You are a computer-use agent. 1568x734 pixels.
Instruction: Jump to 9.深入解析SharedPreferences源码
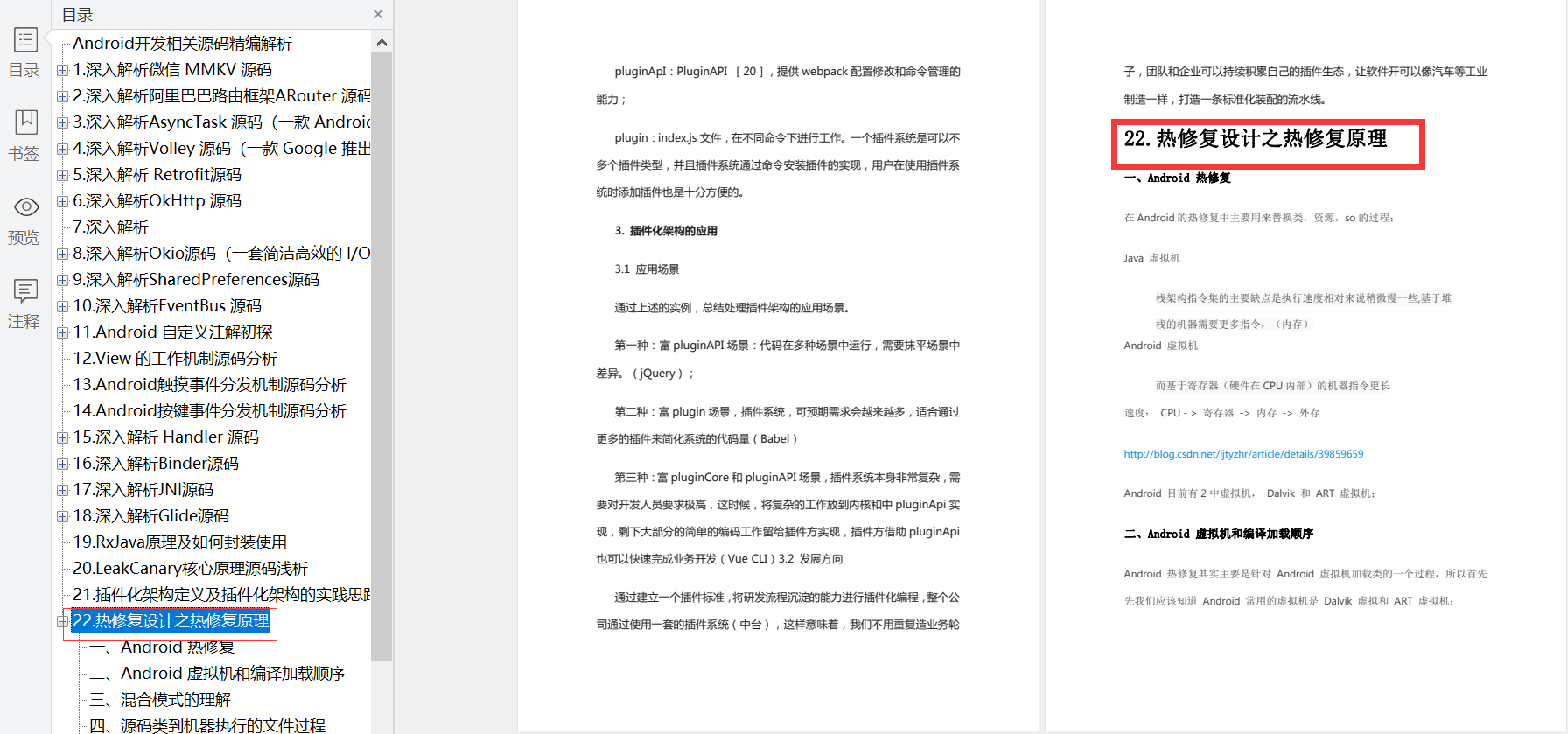[x=196, y=279]
